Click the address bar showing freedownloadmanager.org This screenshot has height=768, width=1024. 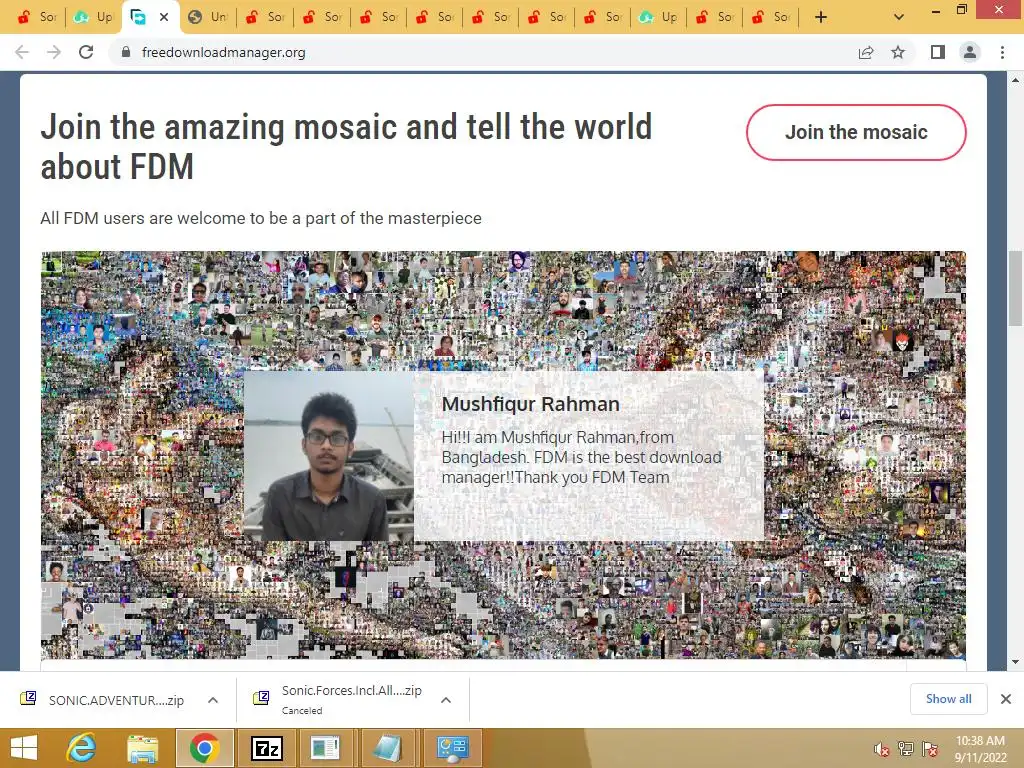[x=483, y=52]
